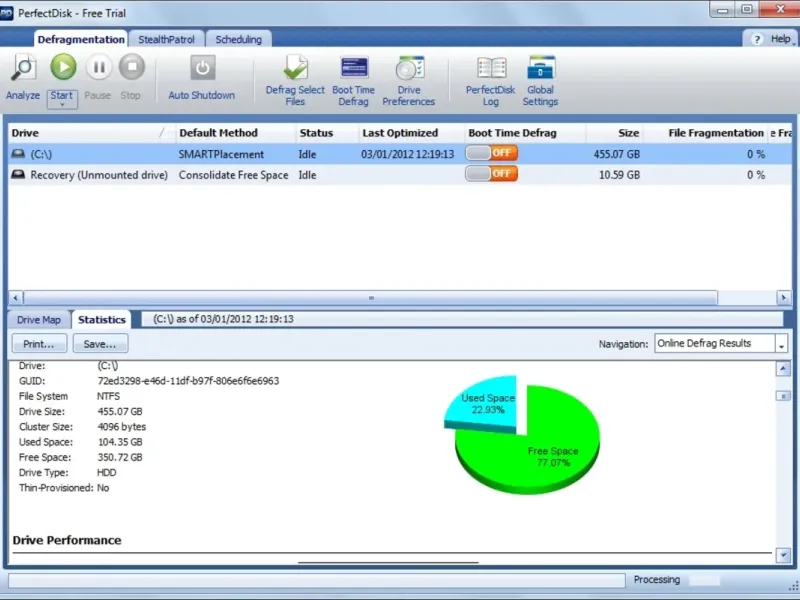Screen dimensions: 800x600
Task: Toggle Boot Time Defrag for C: drive
Action: click(x=491, y=153)
